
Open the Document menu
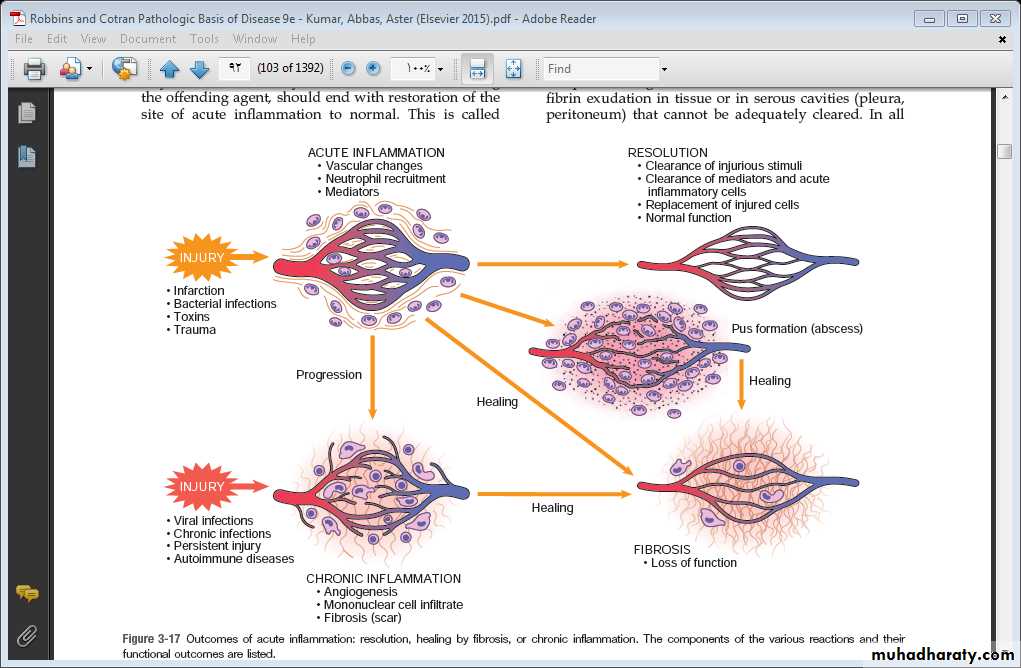click(x=148, y=39)
